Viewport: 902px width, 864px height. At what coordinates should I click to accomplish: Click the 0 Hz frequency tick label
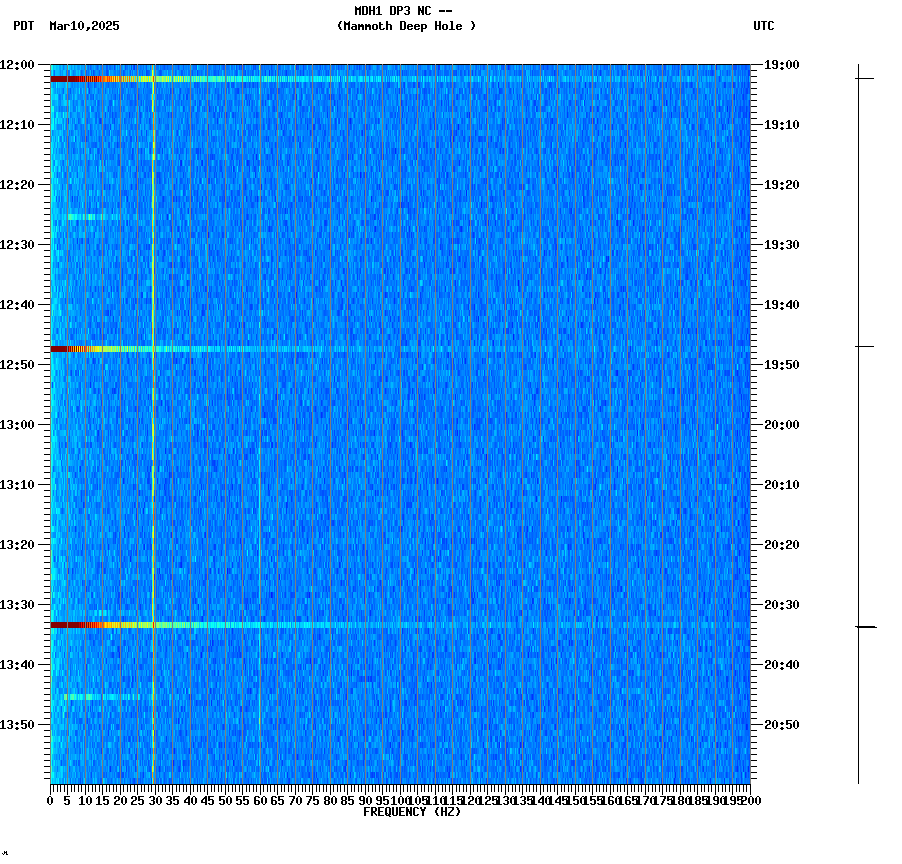(47, 800)
